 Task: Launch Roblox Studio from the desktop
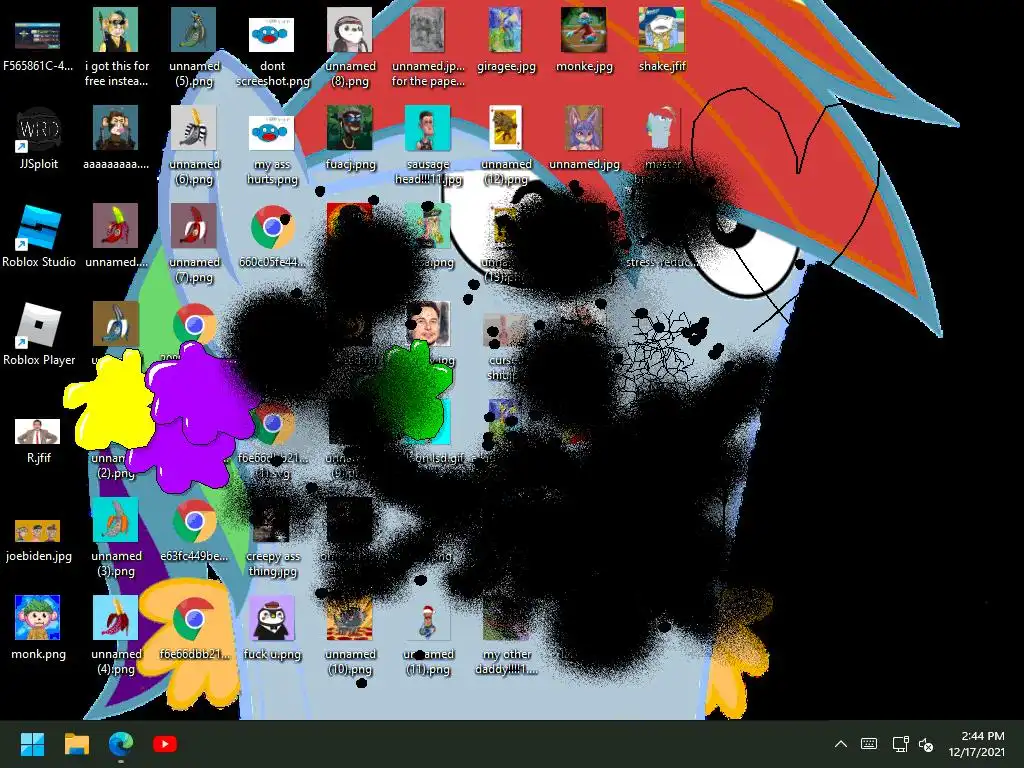[38, 236]
